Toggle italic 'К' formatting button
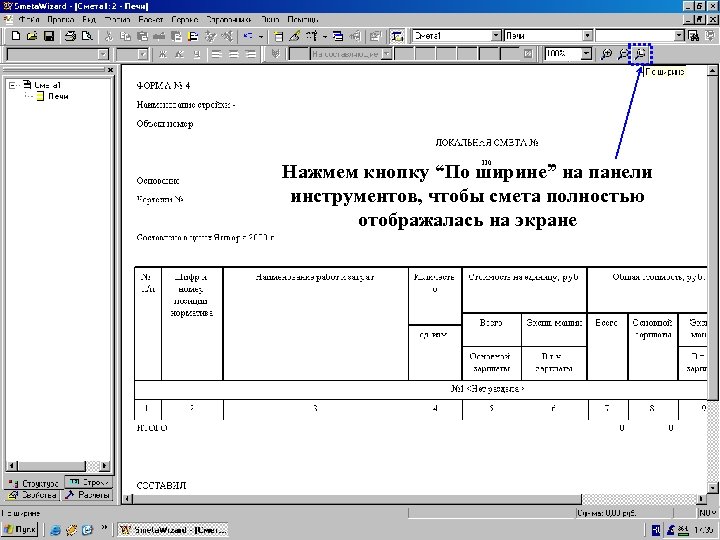Screen dimensions: 720x540 point(179,54)
